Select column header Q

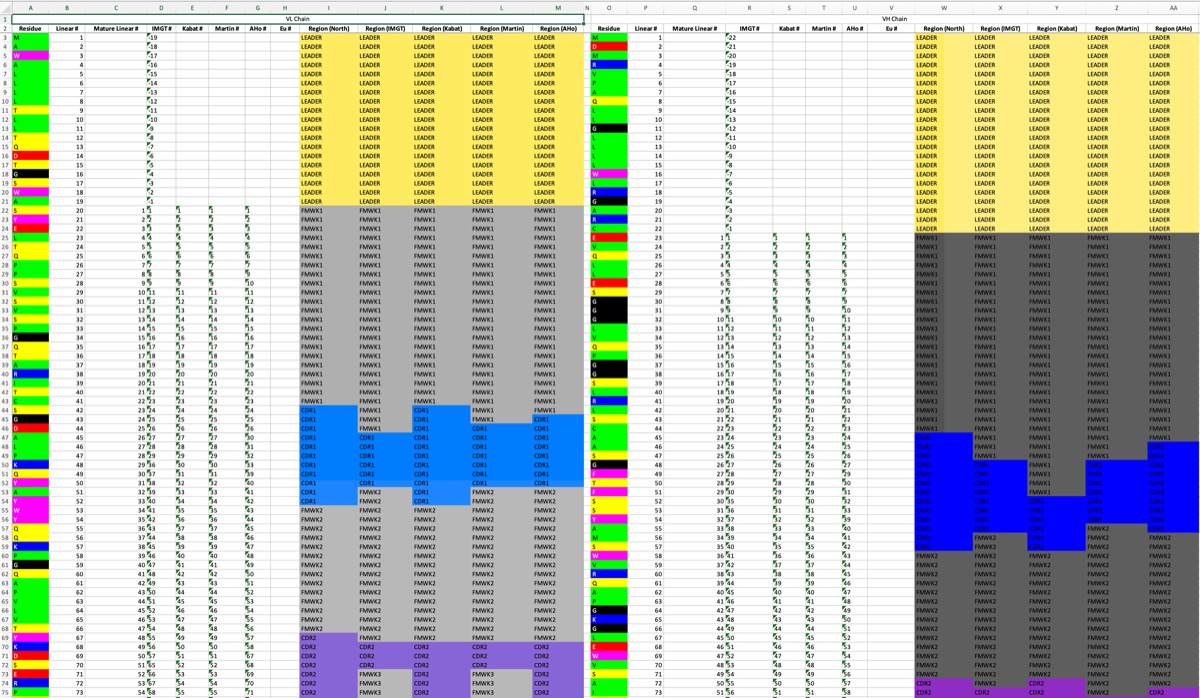click(695, 7)
